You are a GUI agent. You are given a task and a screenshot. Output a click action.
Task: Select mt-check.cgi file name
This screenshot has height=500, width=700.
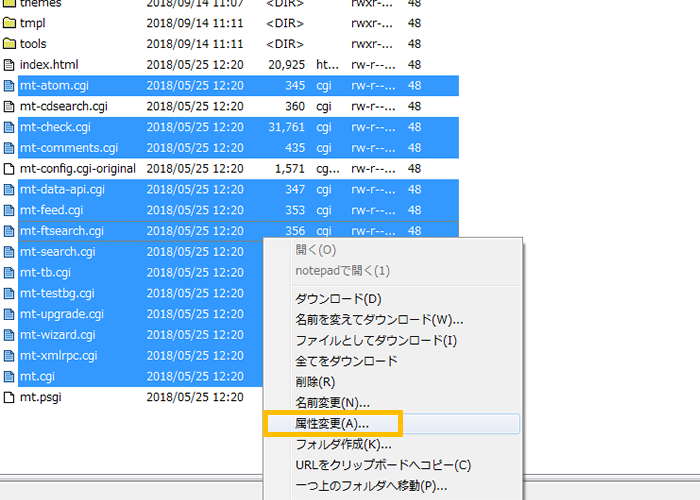(55, 127)
